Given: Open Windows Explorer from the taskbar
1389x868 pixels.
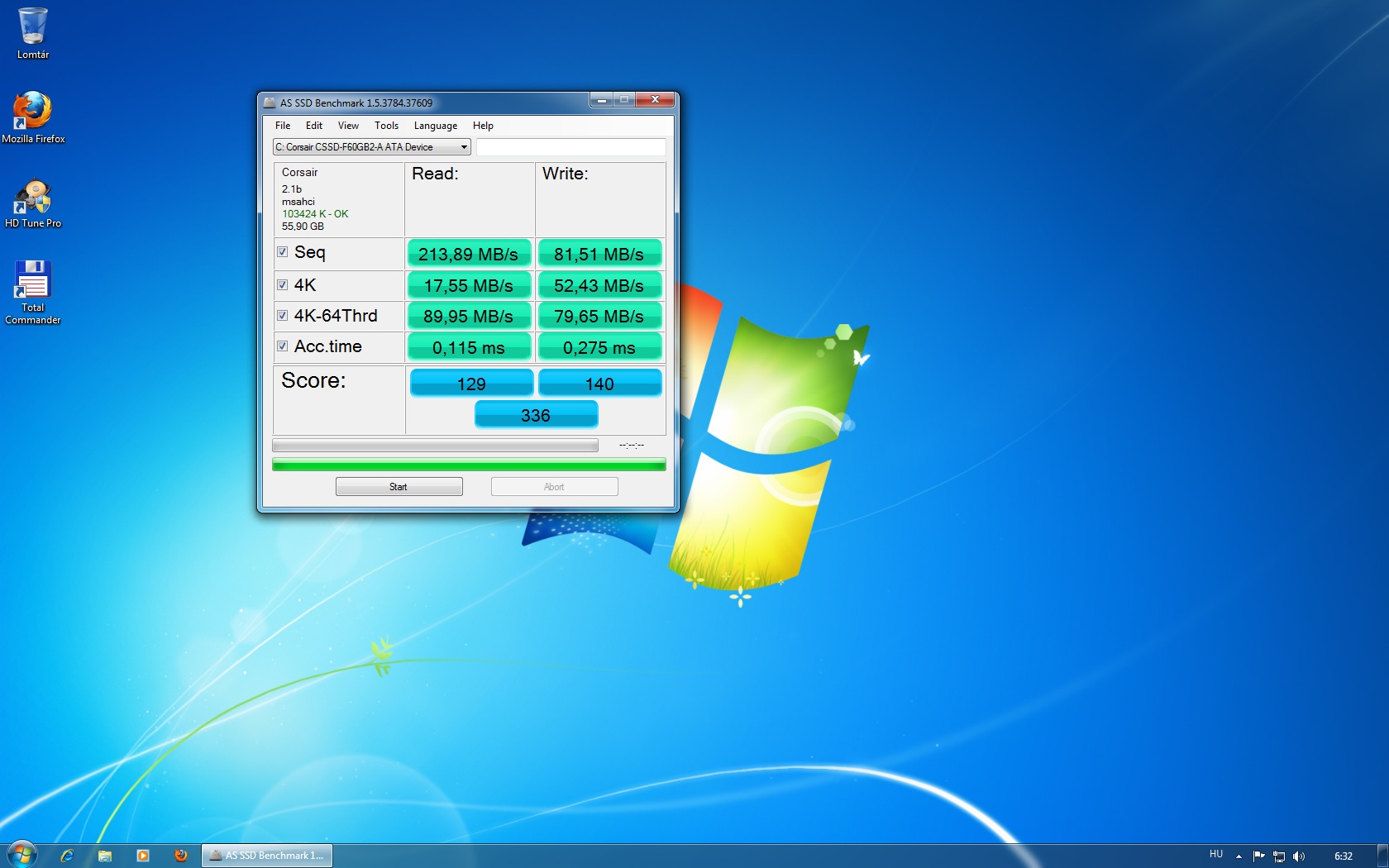Looking at the screenshot, I should coord(105,856).
